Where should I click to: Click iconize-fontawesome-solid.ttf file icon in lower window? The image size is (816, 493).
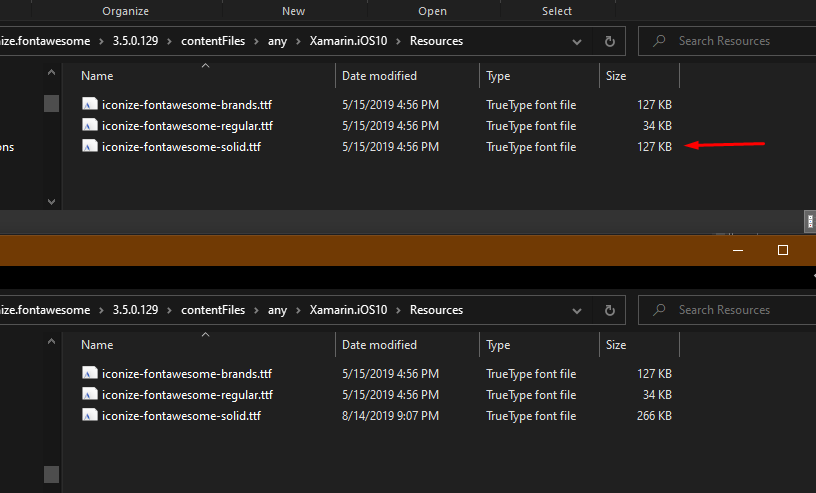90,415
